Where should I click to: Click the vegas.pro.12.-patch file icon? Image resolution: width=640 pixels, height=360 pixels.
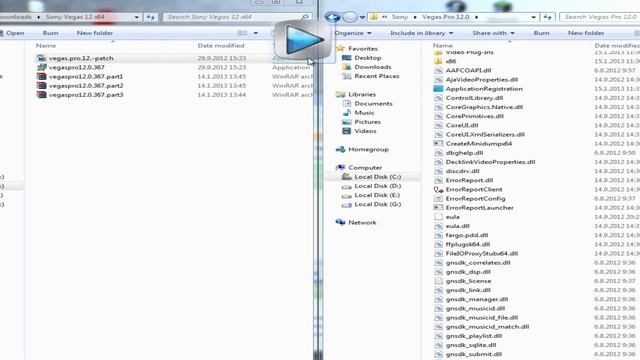point(41,58)
